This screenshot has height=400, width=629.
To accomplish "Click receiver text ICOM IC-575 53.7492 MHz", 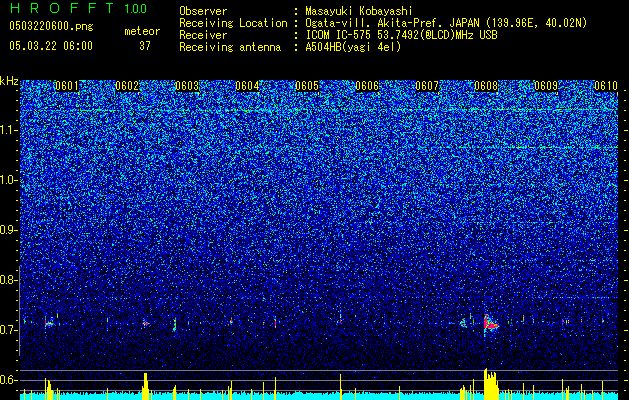I will pyautogui.click(x=401, y=35).
